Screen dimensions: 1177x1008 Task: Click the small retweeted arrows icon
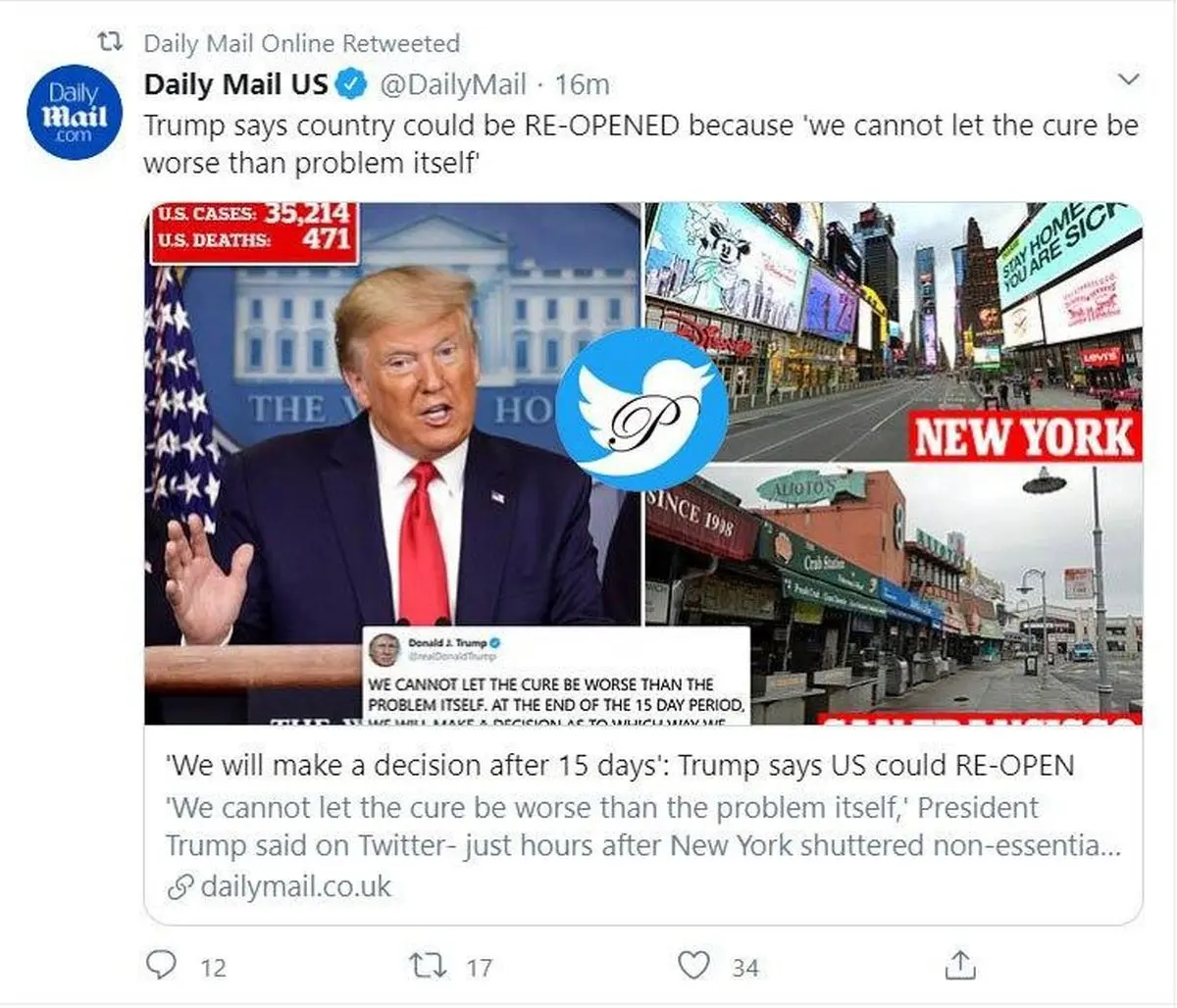(111, 42)
